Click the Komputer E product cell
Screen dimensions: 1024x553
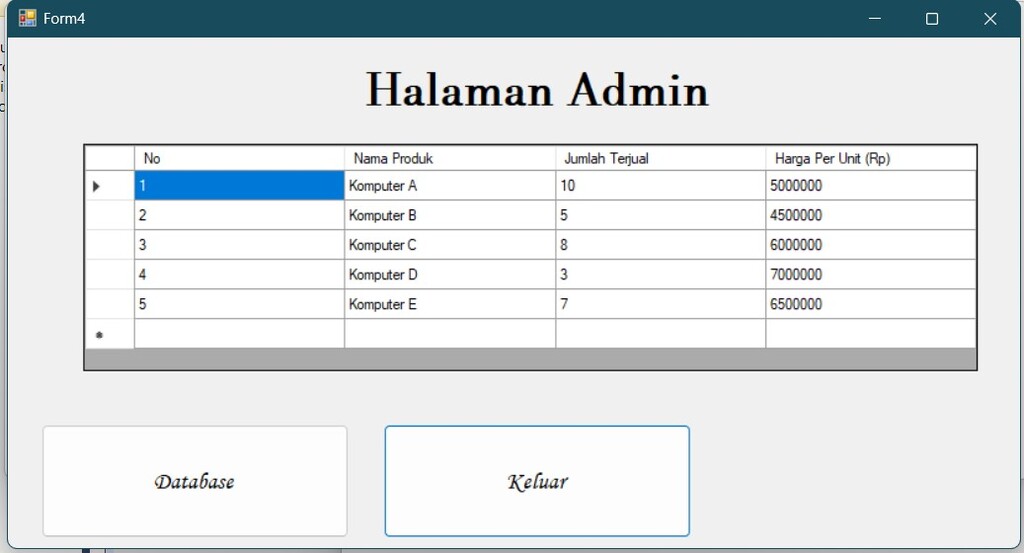449,304
